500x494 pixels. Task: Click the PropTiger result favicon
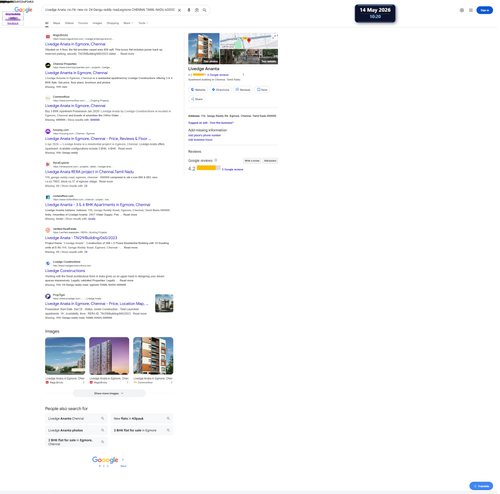(48, 296)
